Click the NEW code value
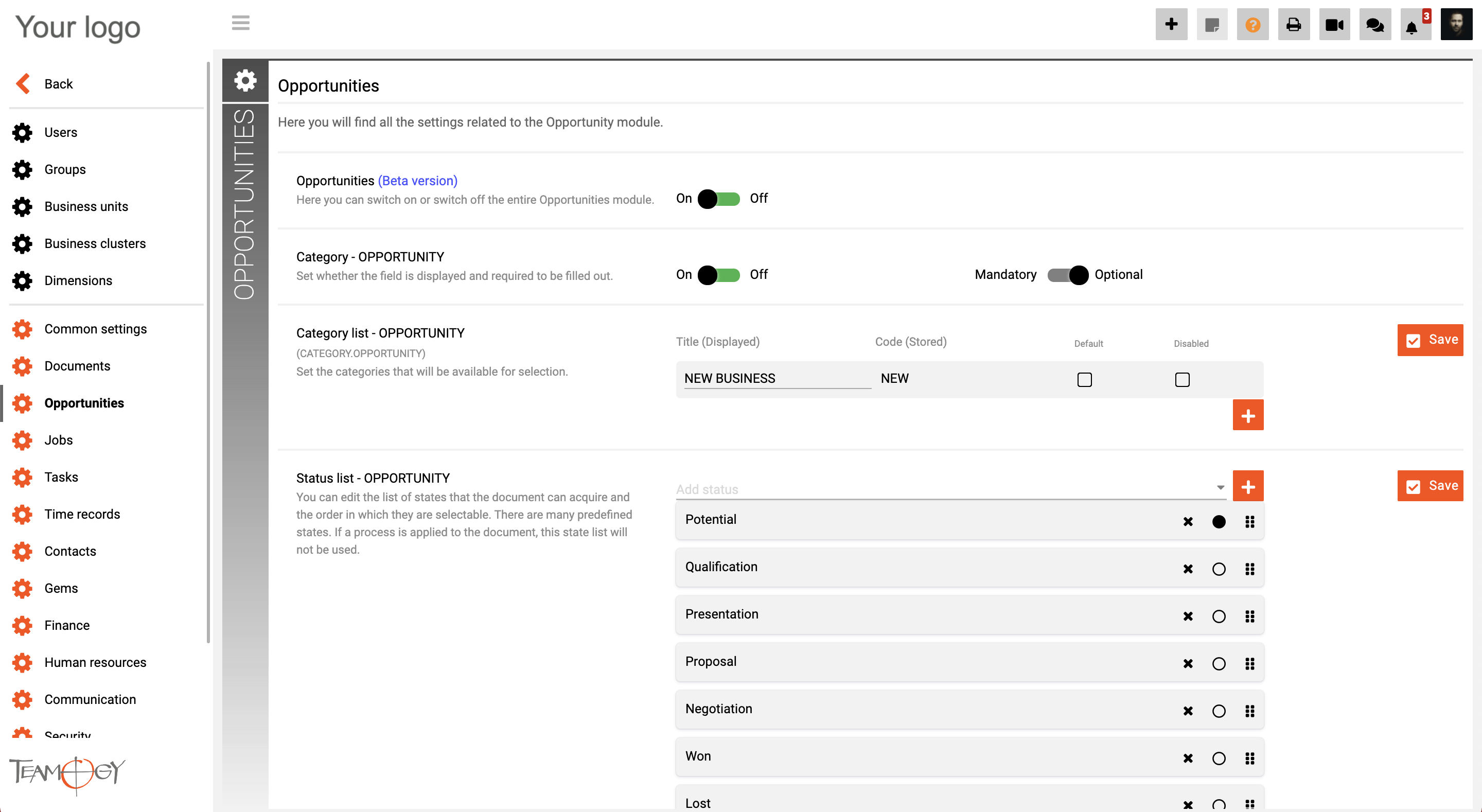 point(895,378)
